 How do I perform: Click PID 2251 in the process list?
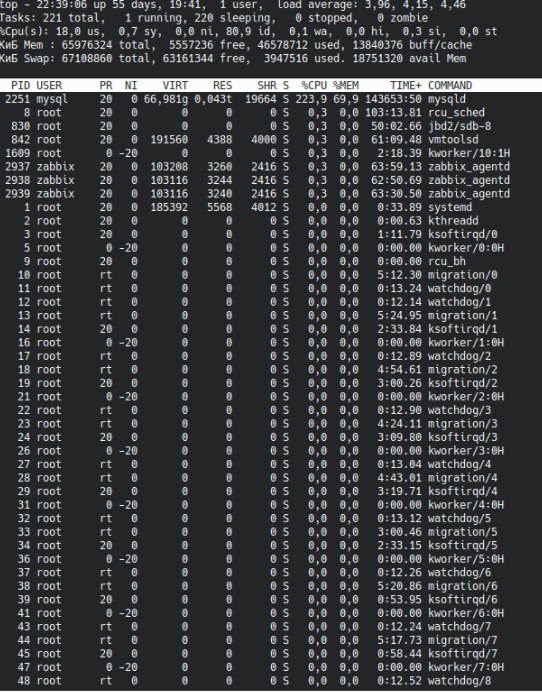(x=18, y=99)
